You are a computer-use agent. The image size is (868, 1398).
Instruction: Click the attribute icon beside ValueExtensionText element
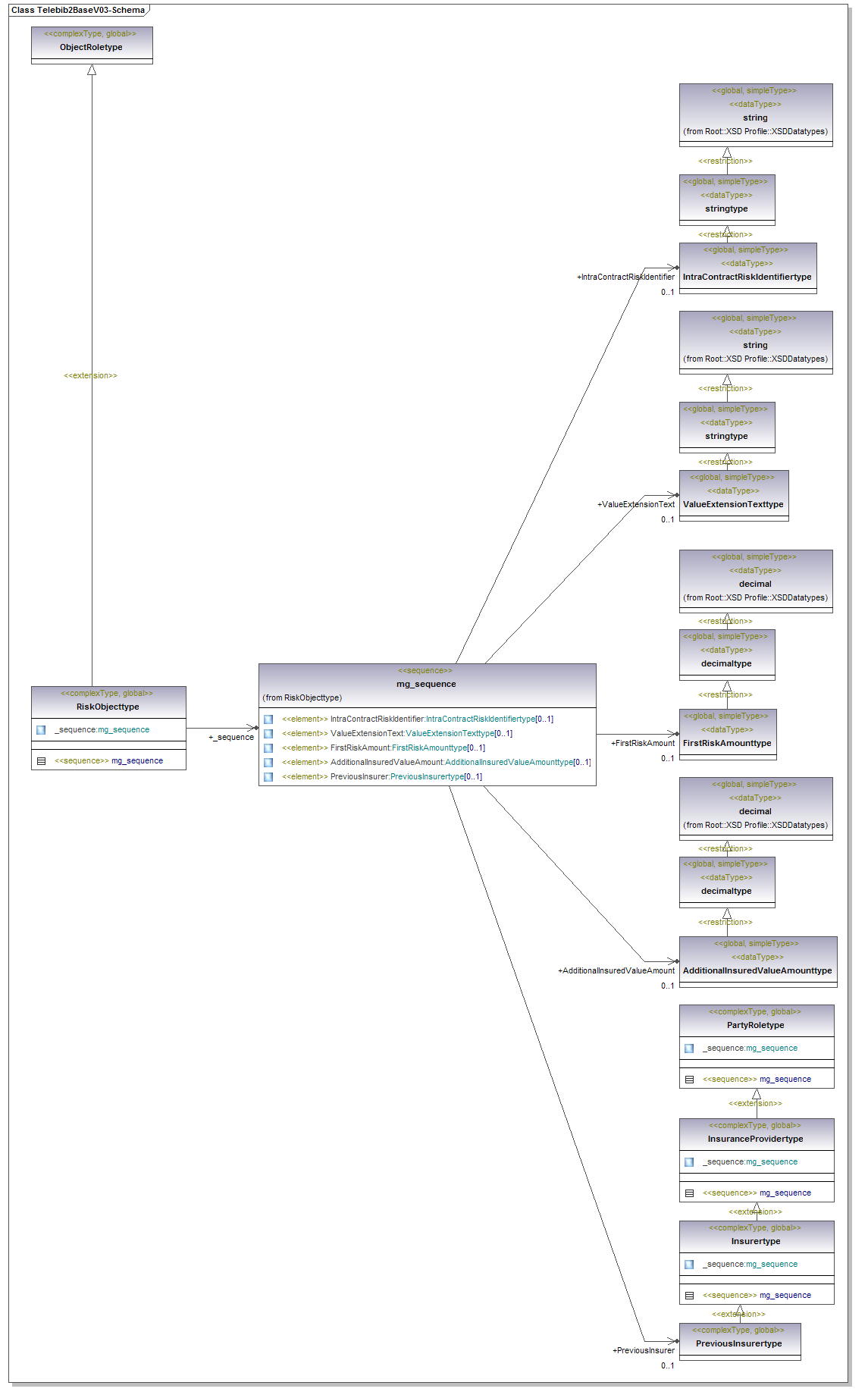tap(268, 734)
